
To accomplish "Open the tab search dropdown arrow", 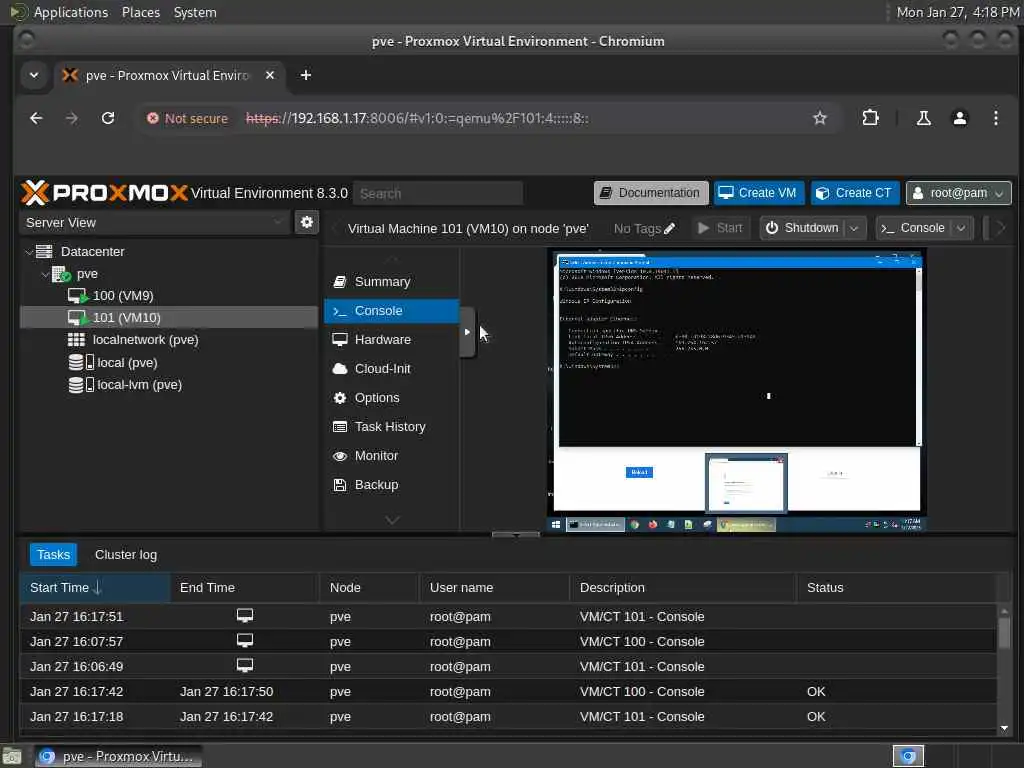I will [x=34, y=75].
